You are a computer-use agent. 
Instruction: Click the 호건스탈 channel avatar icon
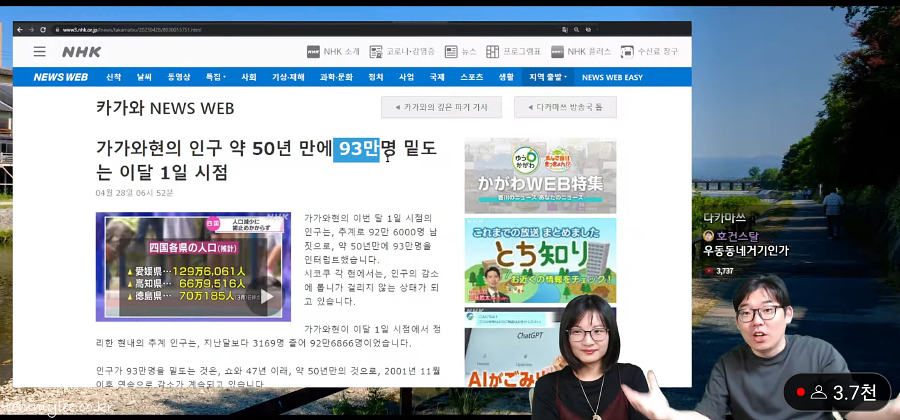(x=708, y=236)
